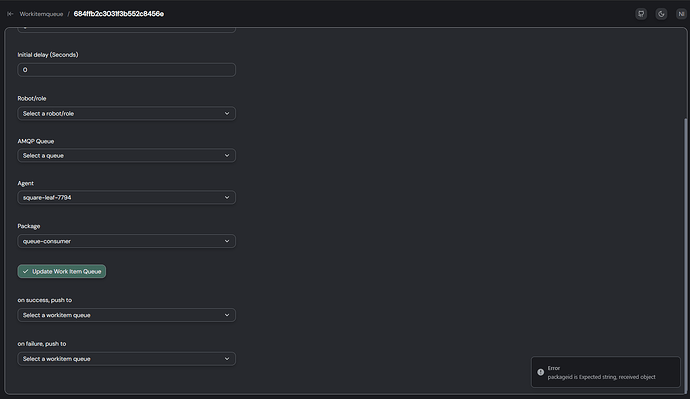
Task: Open the Agent dropdown showing square-leaf-7794
Action: click(x=127, y=198)
